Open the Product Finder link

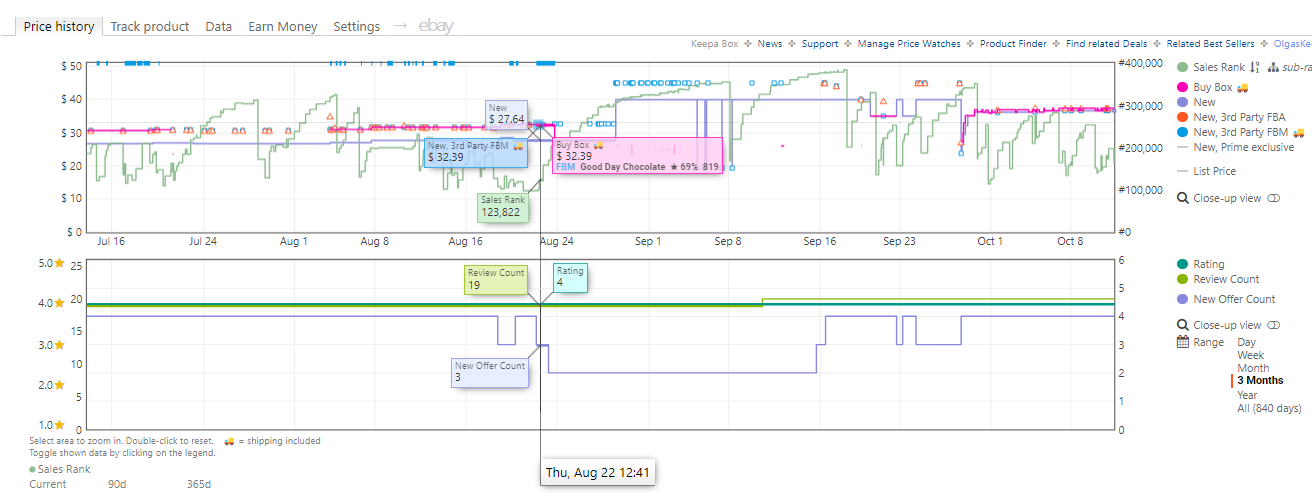tap(1015, 44)
